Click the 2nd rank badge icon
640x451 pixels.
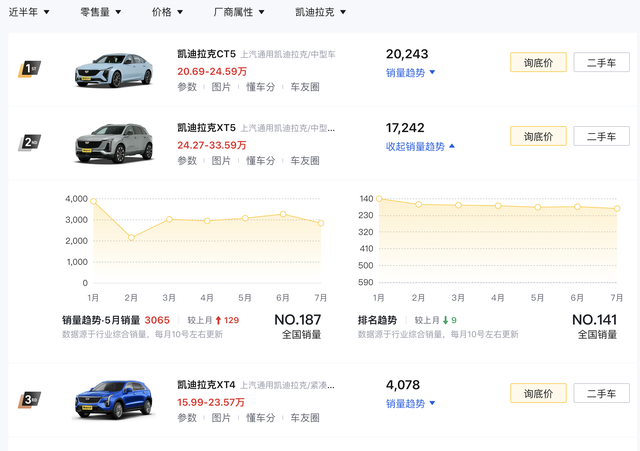coord(29,142)
